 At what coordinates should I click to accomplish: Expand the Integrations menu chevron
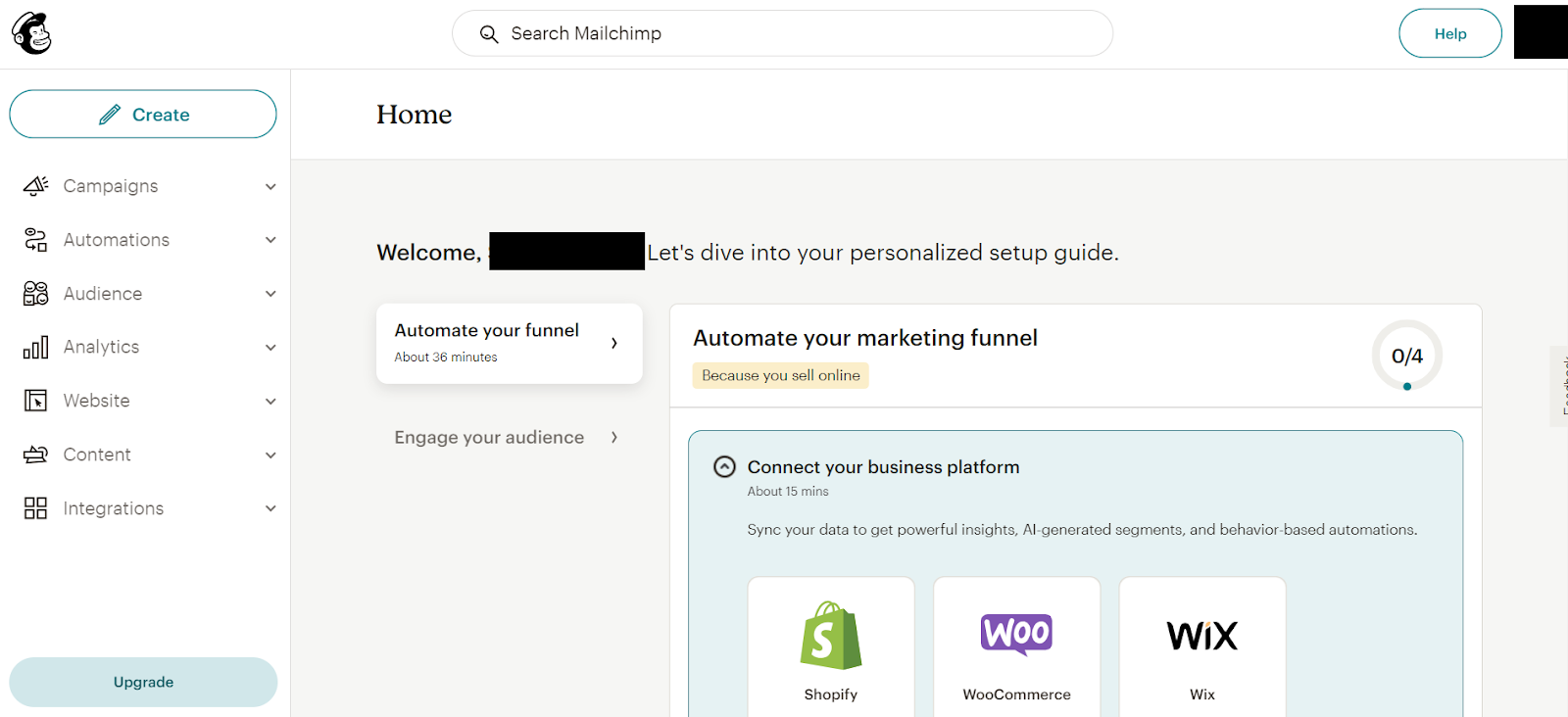[270, 508]
